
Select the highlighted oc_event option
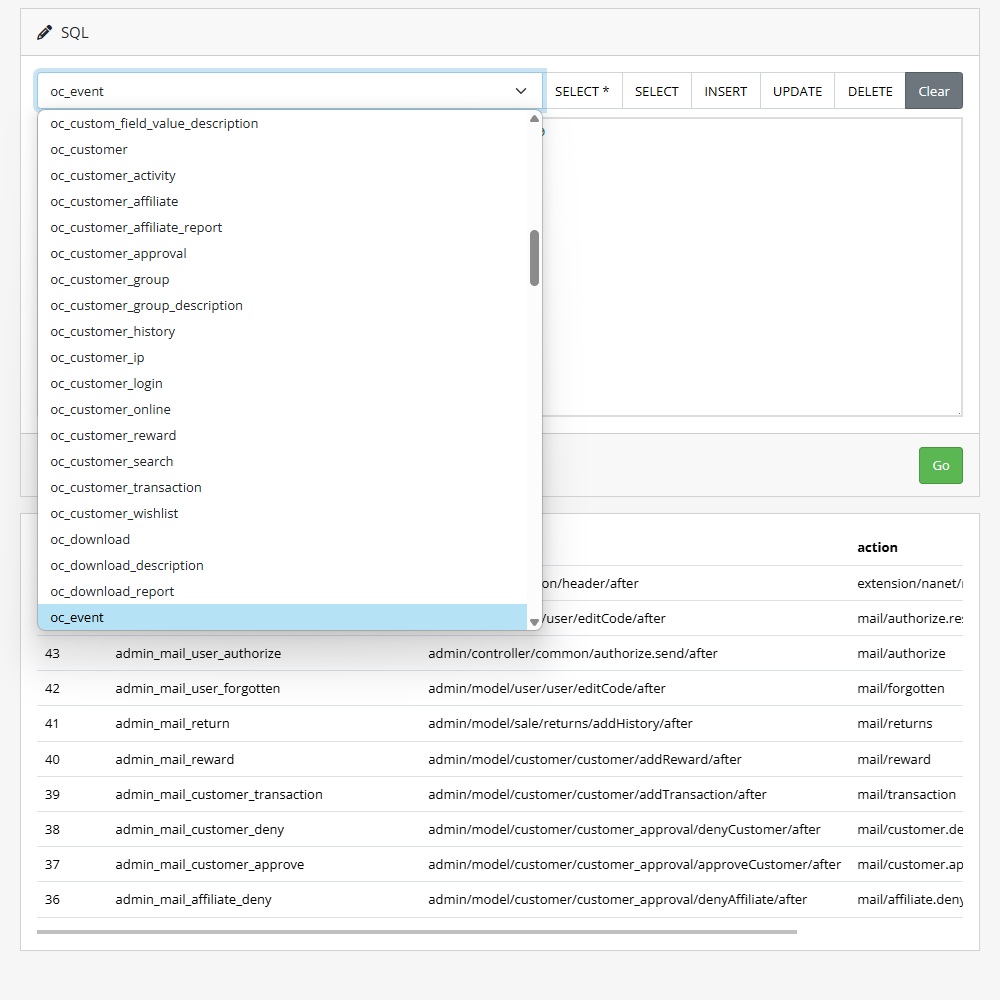click(x=77, y=618)
